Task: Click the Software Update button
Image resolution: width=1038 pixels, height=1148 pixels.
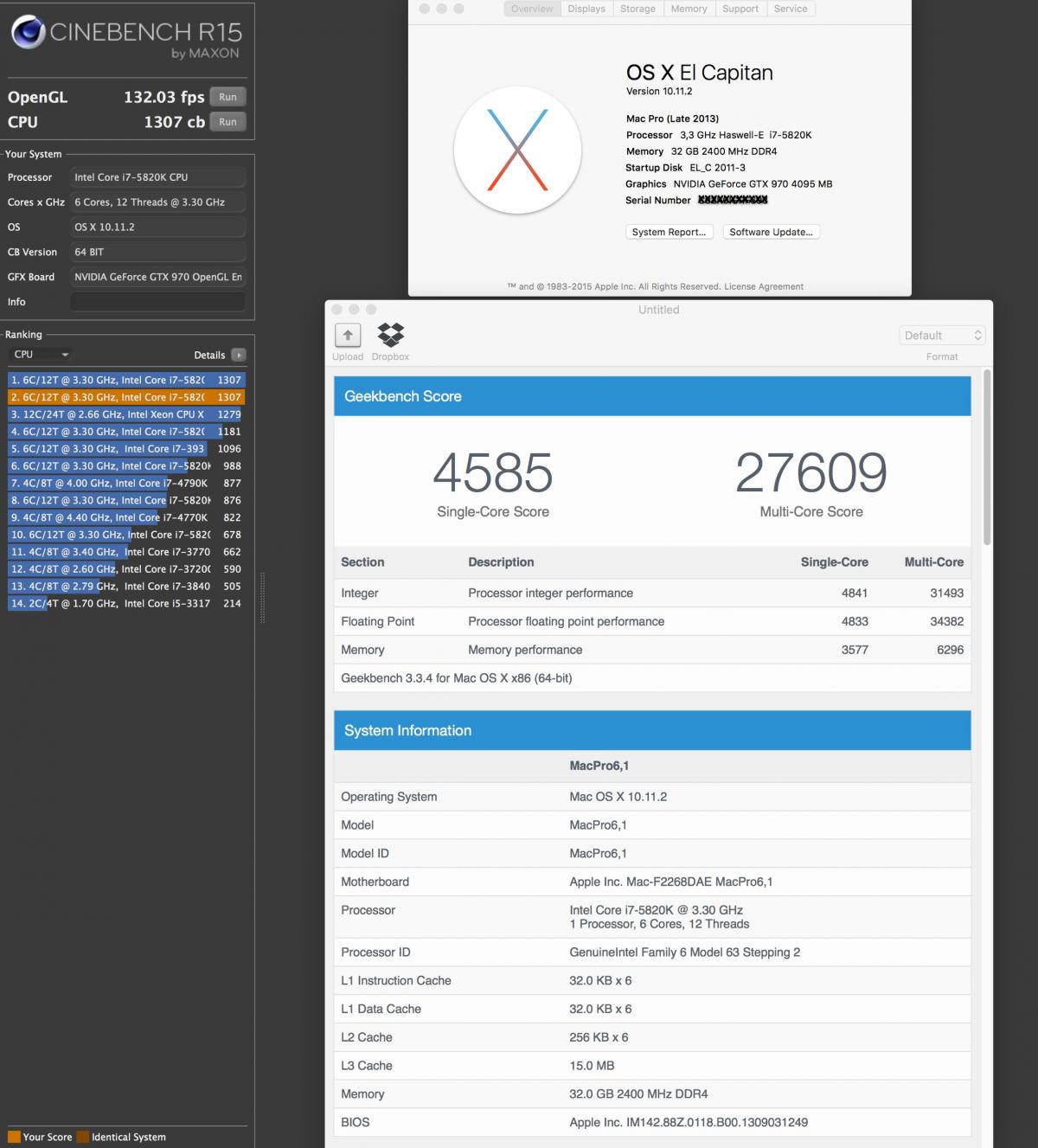Action: 771,232
